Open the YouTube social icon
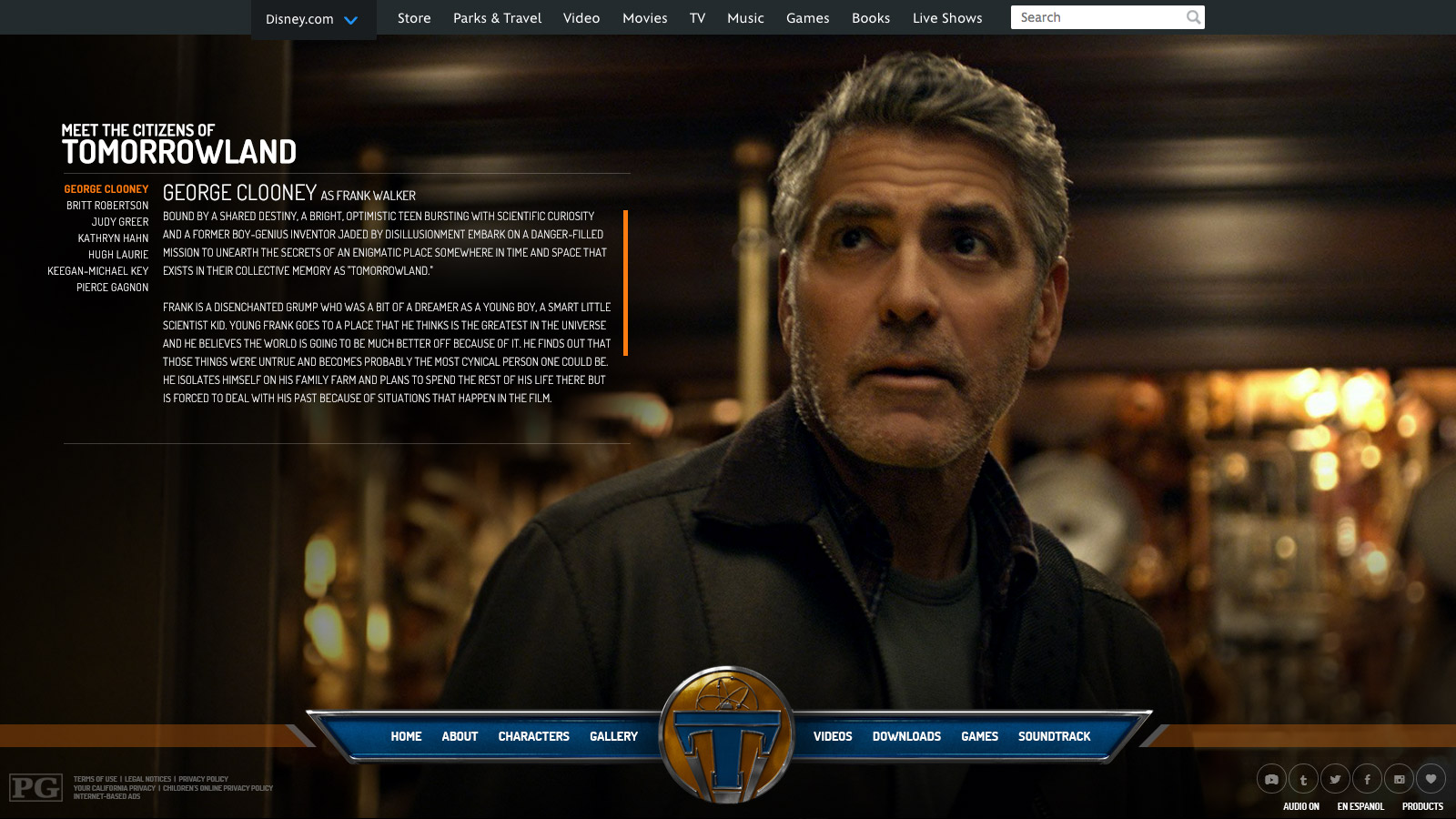1456x819 pixels. (x=1271, y=779)
